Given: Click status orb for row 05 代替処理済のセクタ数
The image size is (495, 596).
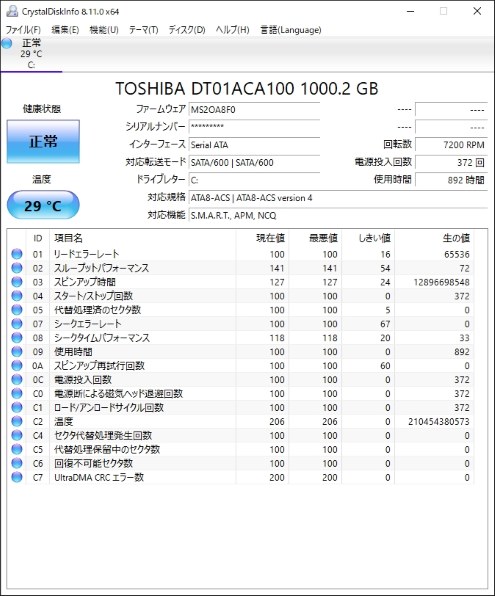Looking at the screenshot, I should coord(17,310).
